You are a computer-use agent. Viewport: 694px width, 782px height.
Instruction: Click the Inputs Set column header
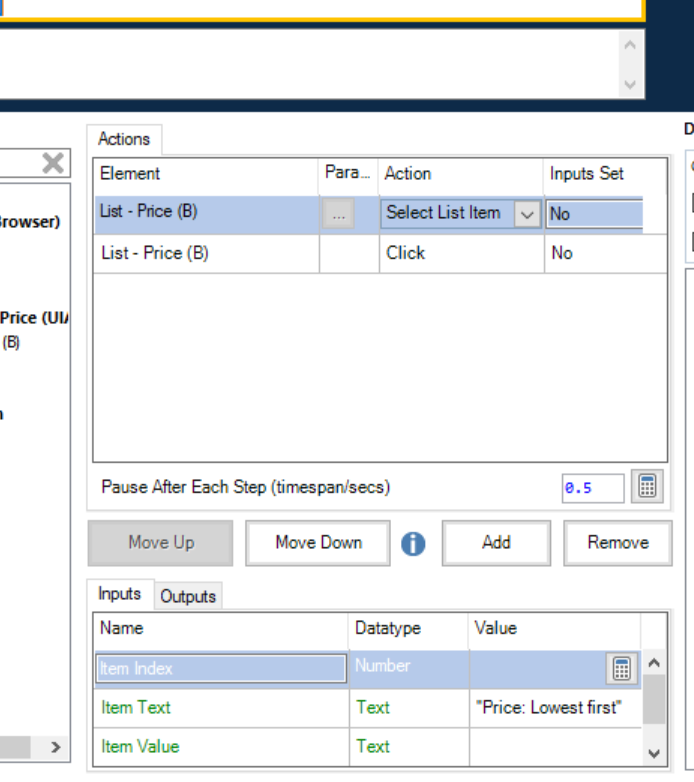[x=605, y=174]
